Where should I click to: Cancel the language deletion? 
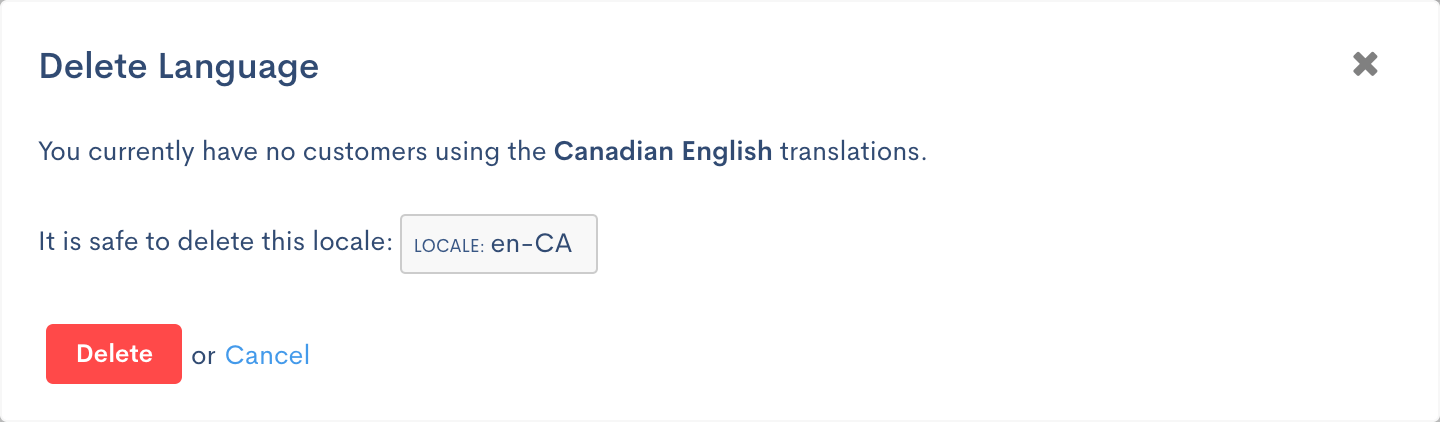point(267,355)
